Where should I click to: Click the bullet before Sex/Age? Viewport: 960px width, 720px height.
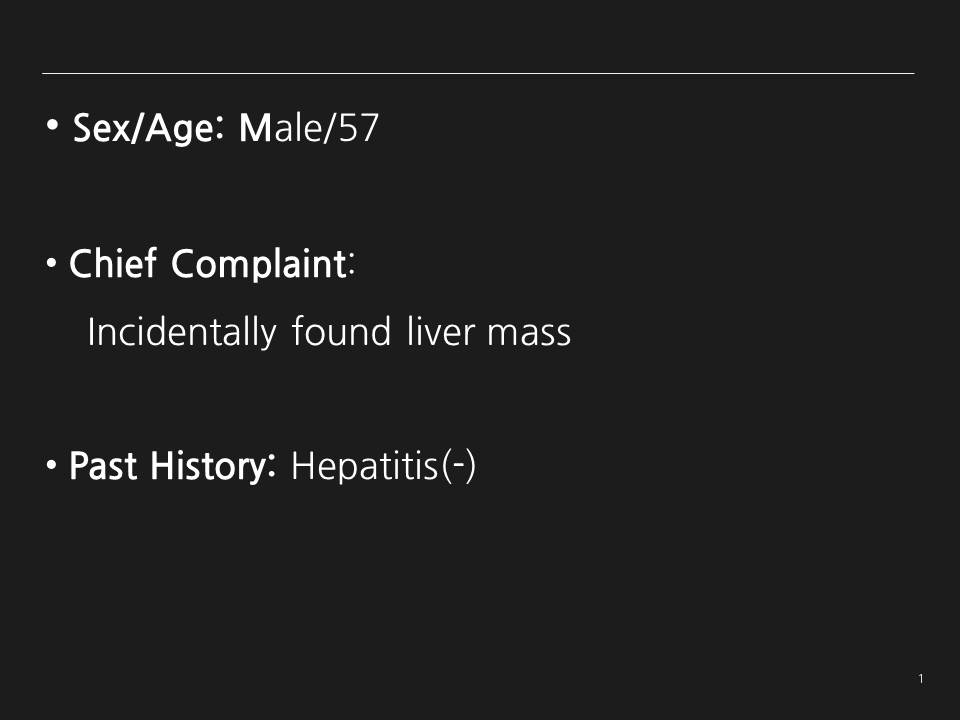pyautogui.click(x=53, y=125)
